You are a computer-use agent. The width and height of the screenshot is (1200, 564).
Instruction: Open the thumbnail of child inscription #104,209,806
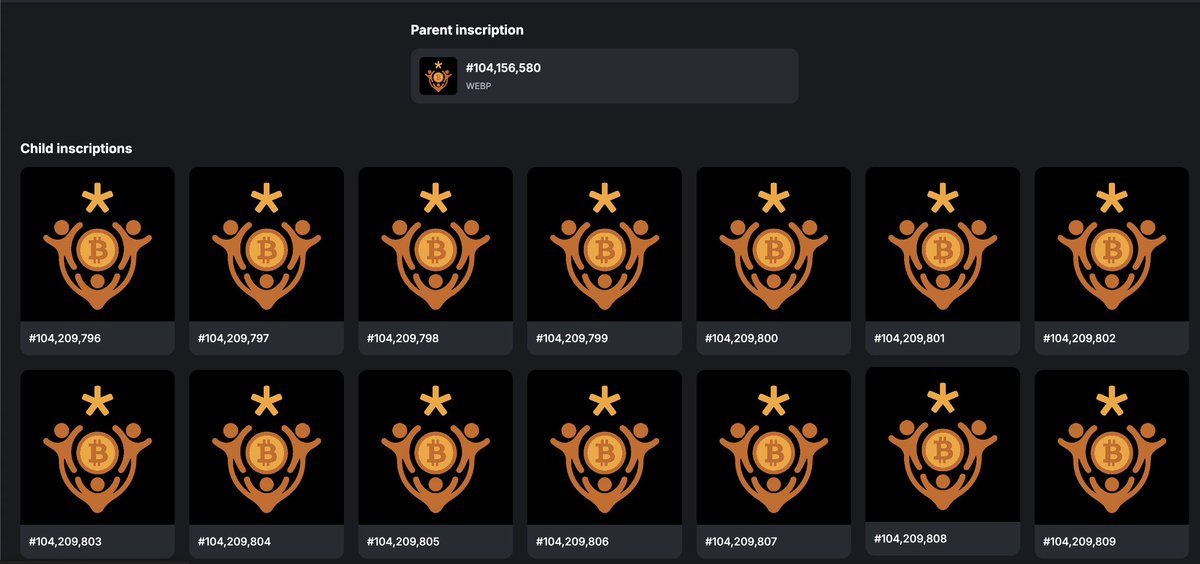pyautogui.click(x=604, y=447)
